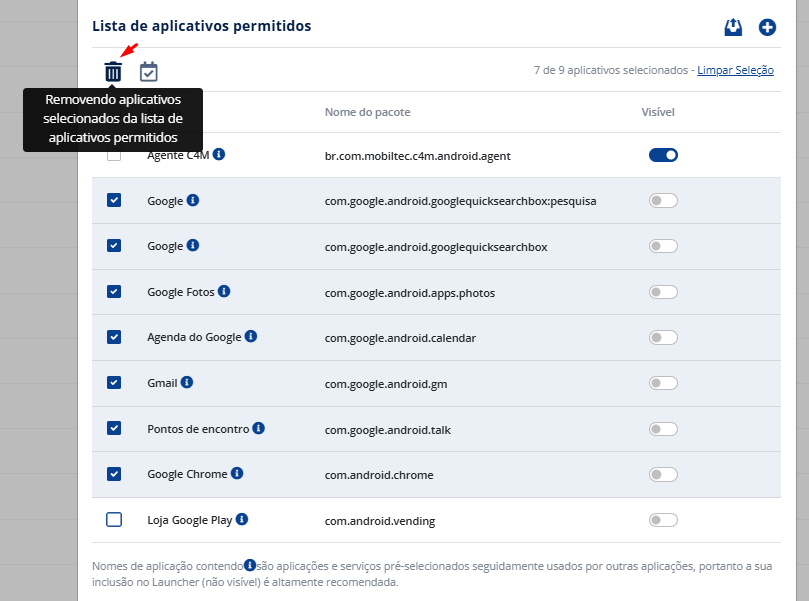Open info icon beside Loja Google Play
Viewport: 809px width, 601px height.
coord(242,519)
